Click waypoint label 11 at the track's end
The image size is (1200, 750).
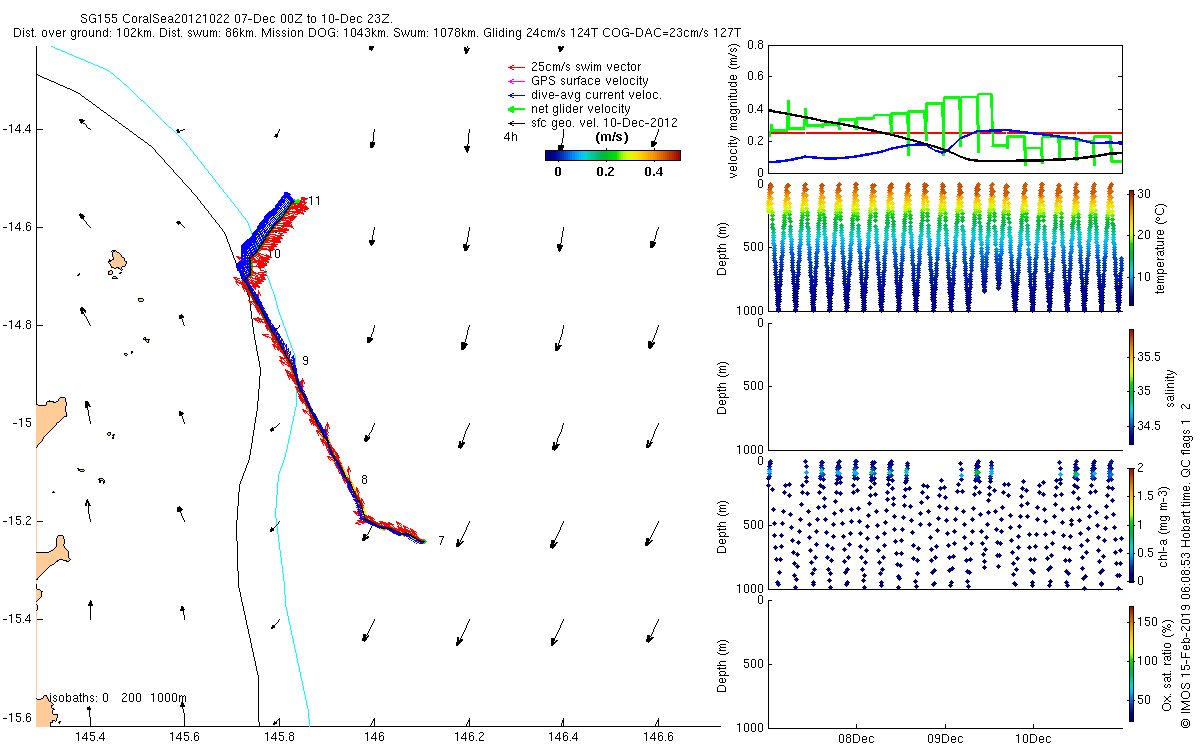point(314,201)
